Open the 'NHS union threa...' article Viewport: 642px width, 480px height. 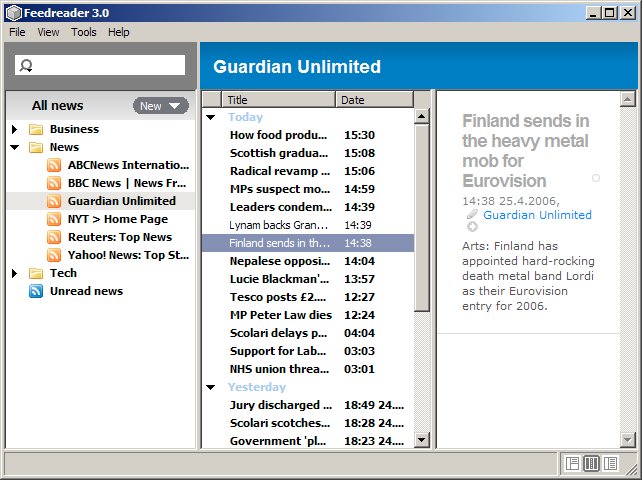pos(308,369)
